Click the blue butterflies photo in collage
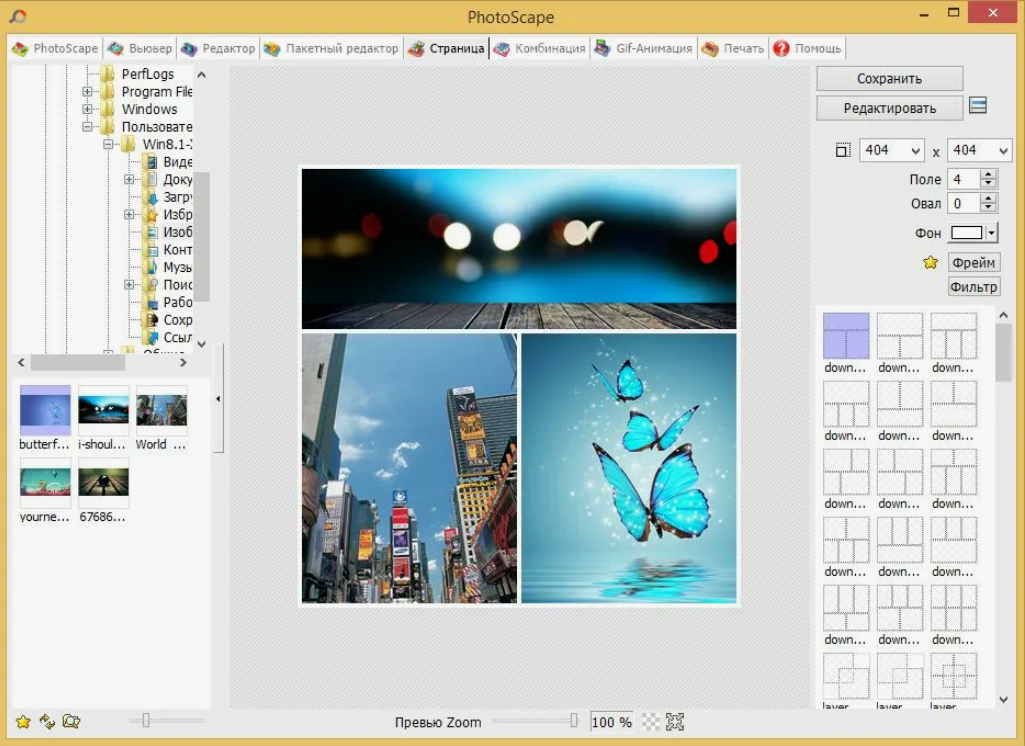Image resolution: width=1025 pixels, height=746 pixels. (x=629, y=468)
